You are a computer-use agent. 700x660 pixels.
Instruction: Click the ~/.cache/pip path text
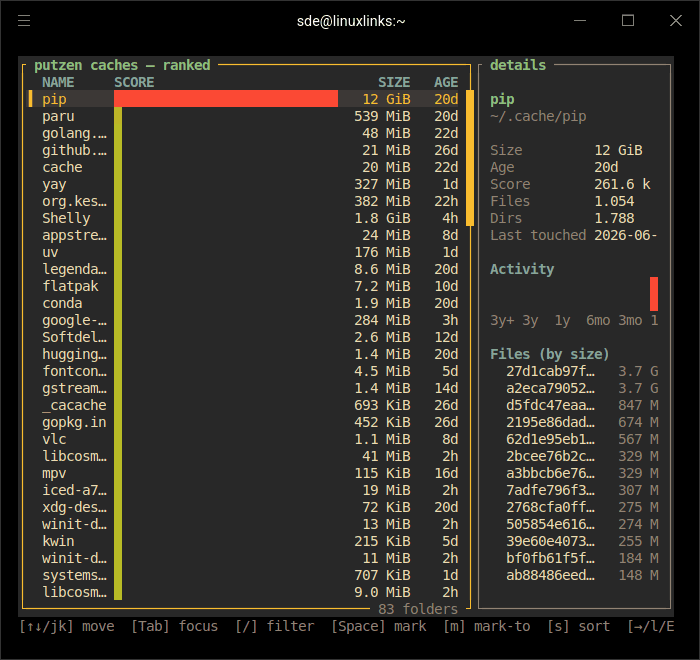tap(538, 116)
